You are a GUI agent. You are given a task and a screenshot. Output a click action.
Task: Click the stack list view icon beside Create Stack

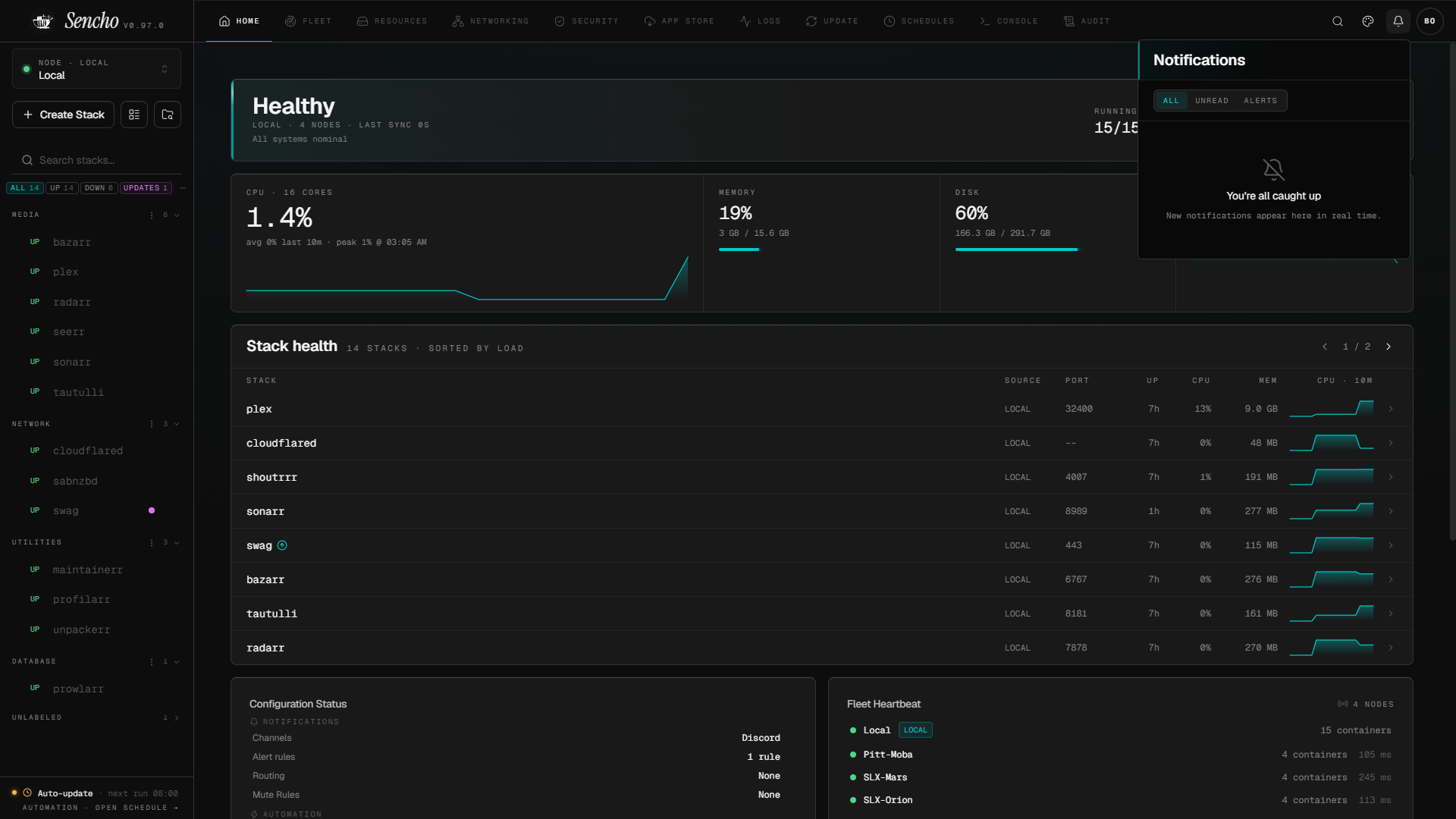point(134,115)
